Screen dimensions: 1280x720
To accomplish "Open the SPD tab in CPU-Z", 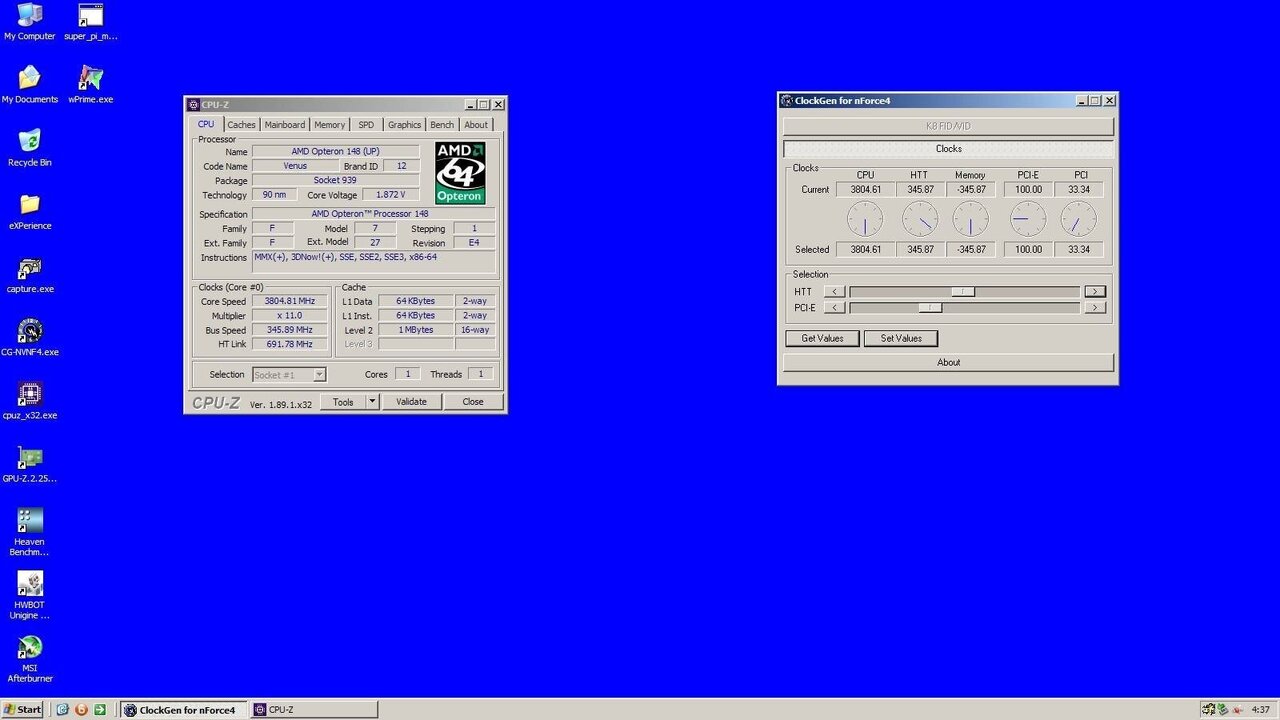I will [366, 125].
